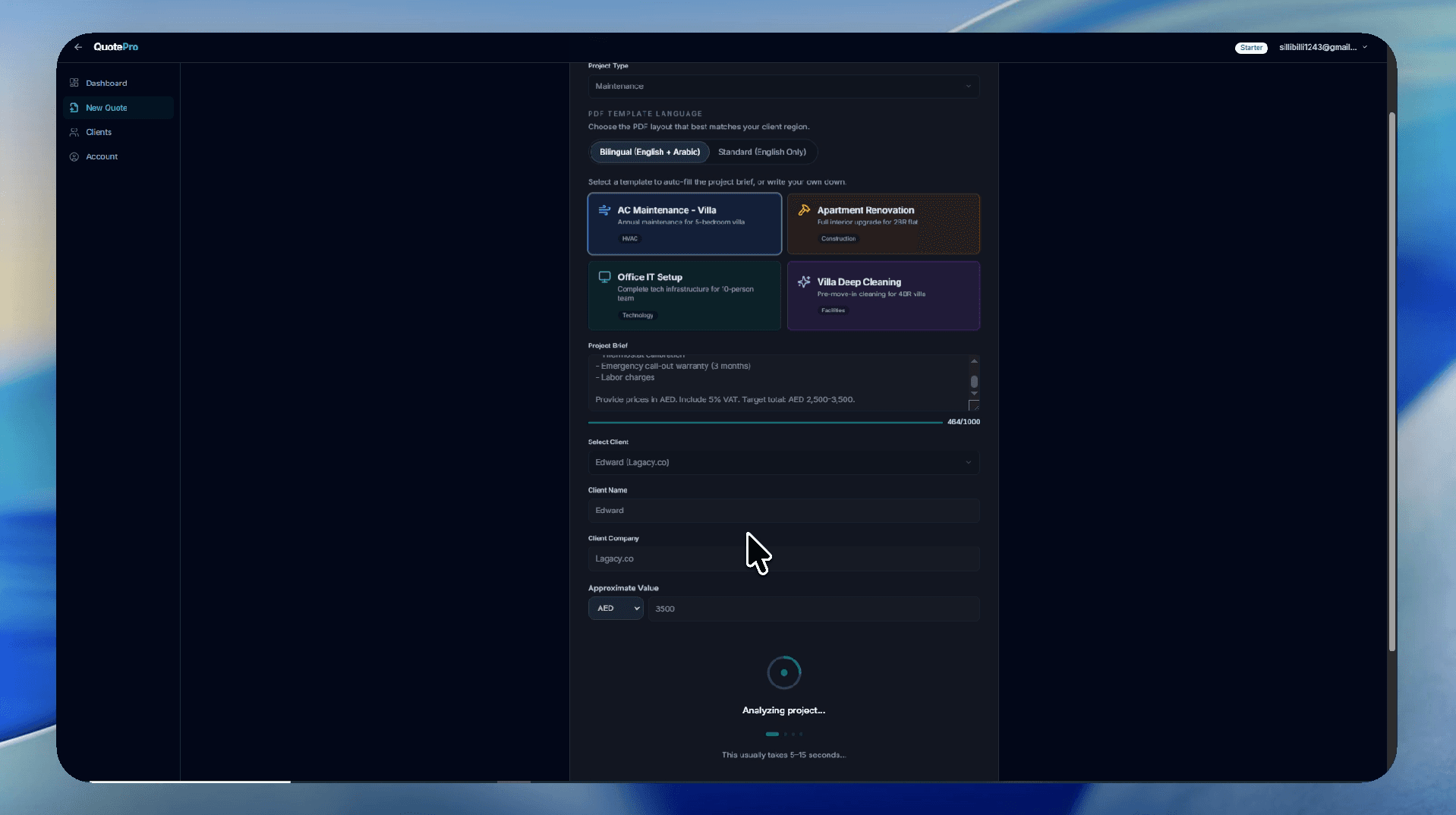Open the Select Client dropdown
This screenshot has width=1456, height=815.
pos(783,463)
